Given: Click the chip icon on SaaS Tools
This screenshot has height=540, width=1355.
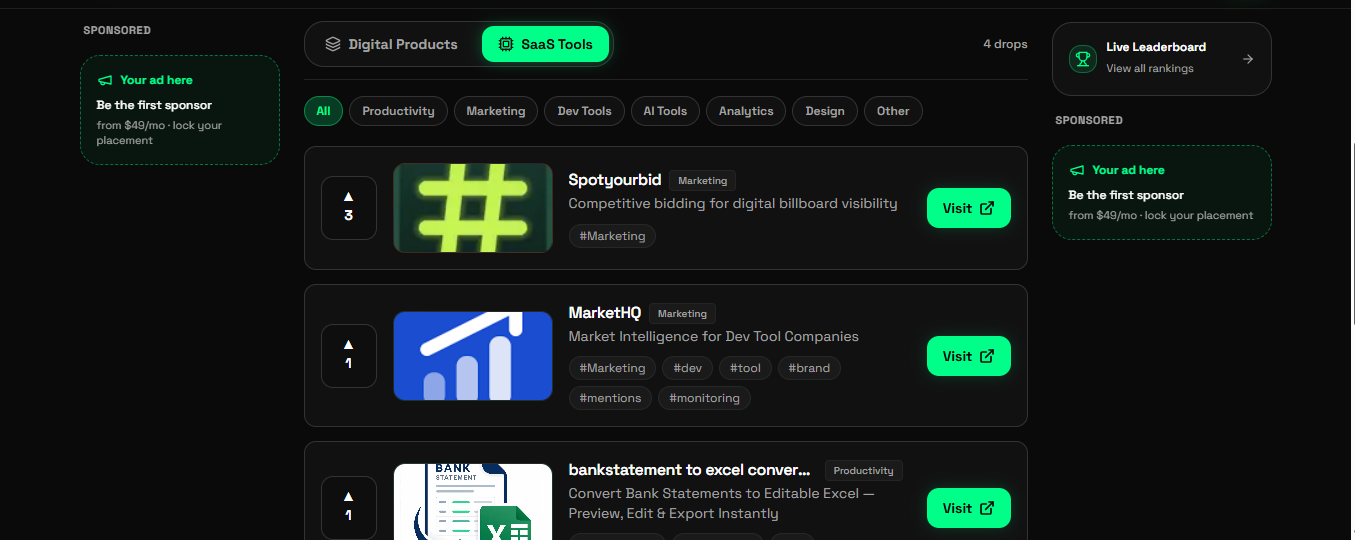Looking at the screenshot, I should pos(506,44).
